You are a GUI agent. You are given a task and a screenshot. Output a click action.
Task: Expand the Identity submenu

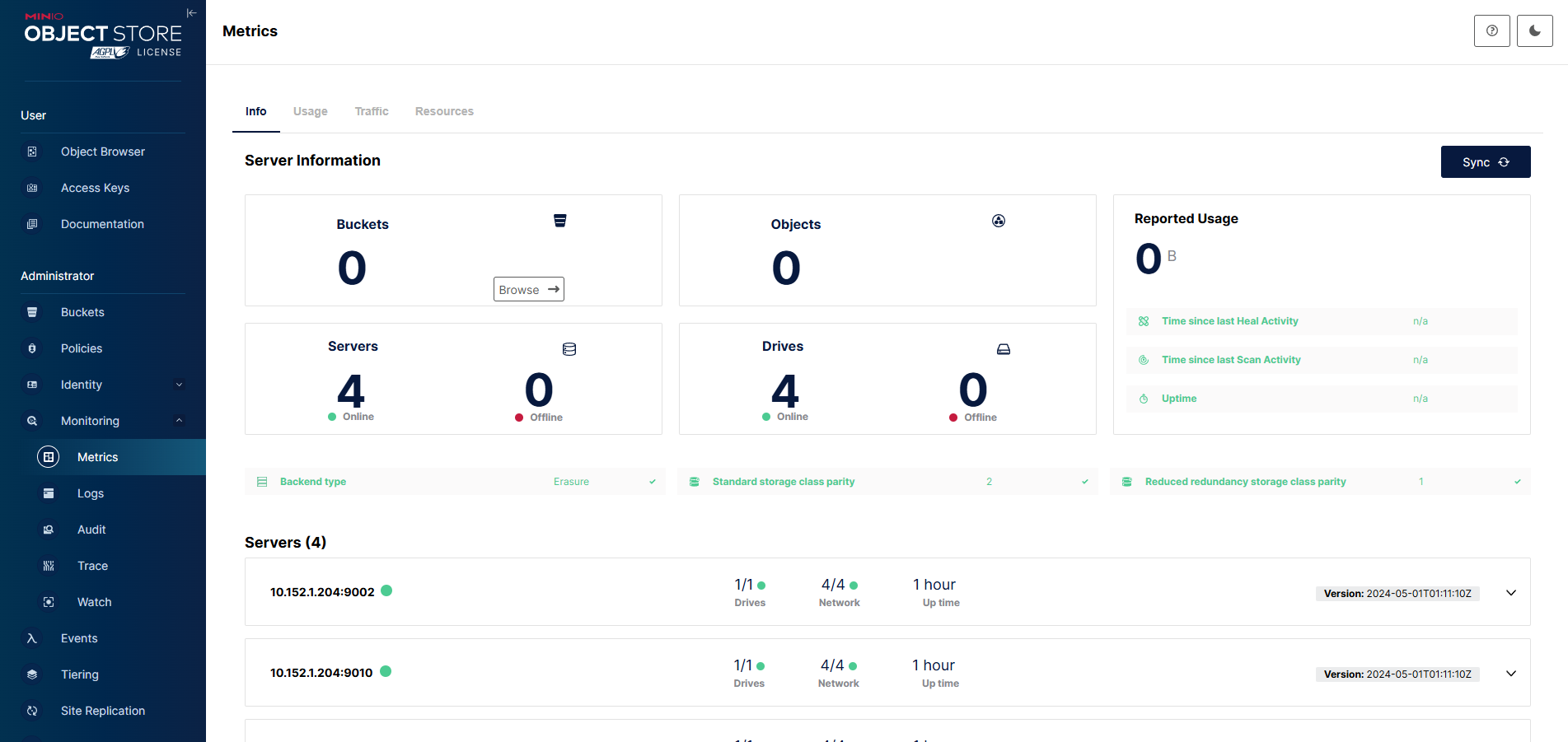(x=179, y=385)
